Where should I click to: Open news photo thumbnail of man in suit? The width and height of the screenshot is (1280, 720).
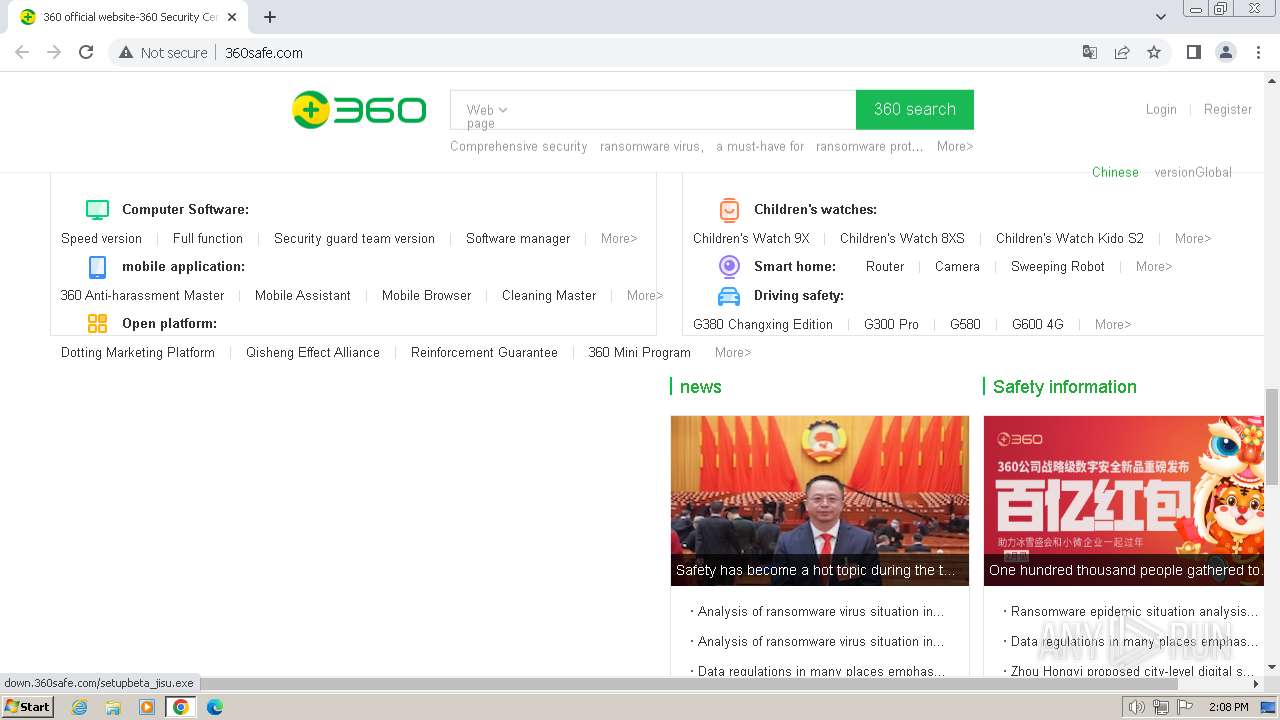click(820, 500)
